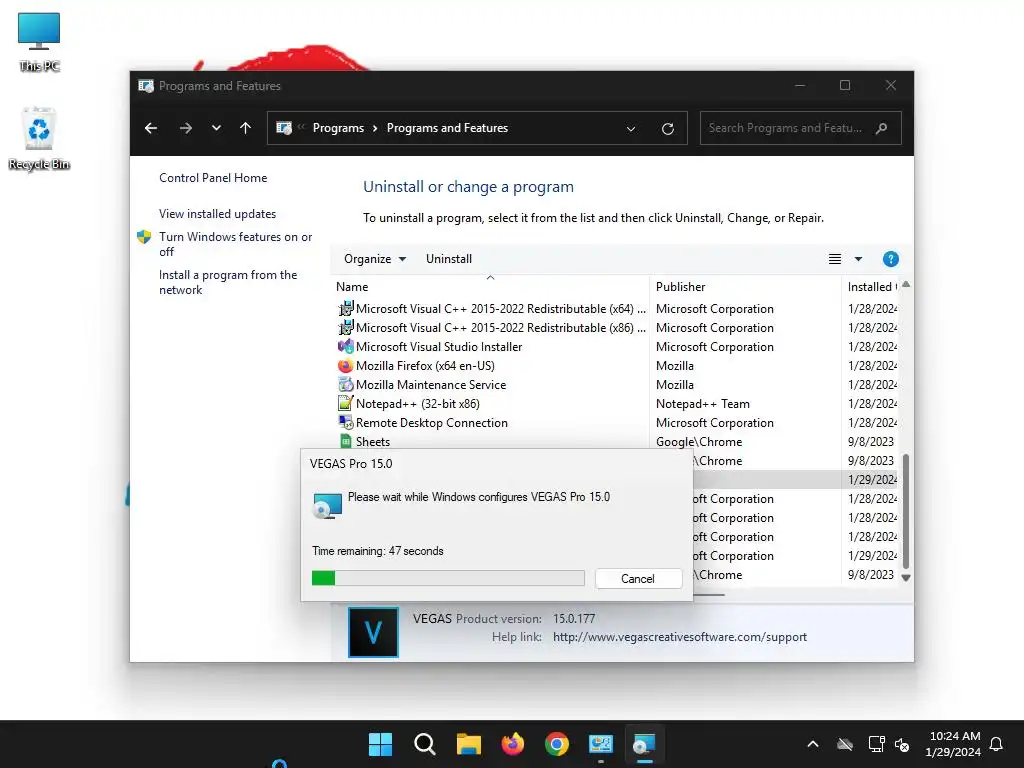Click the network display tray icon
The width and height of the screenshot is (1024, 768).
click(876, 744)
